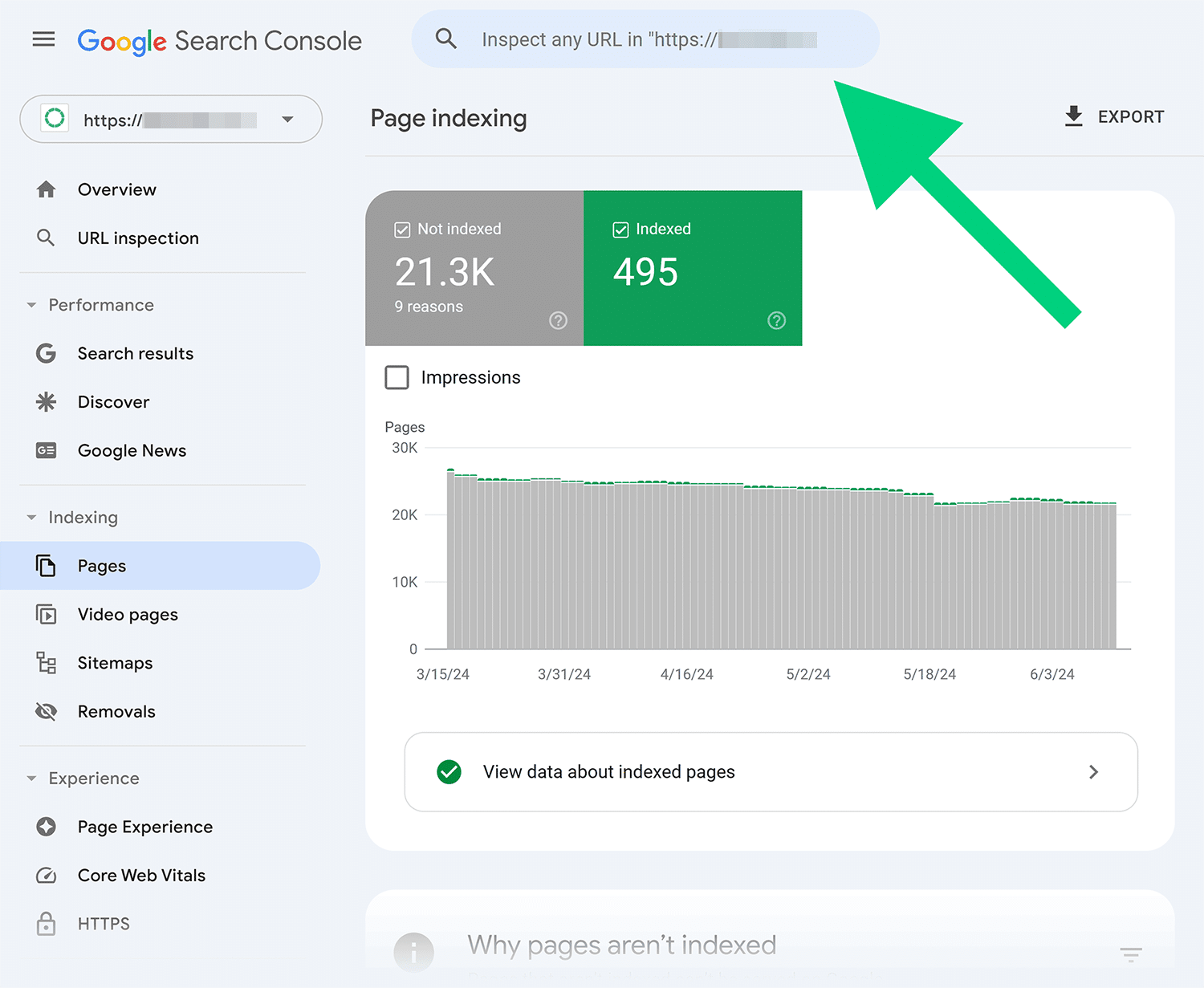Enable the Impressions checkbox

click(x=397, y=377)
